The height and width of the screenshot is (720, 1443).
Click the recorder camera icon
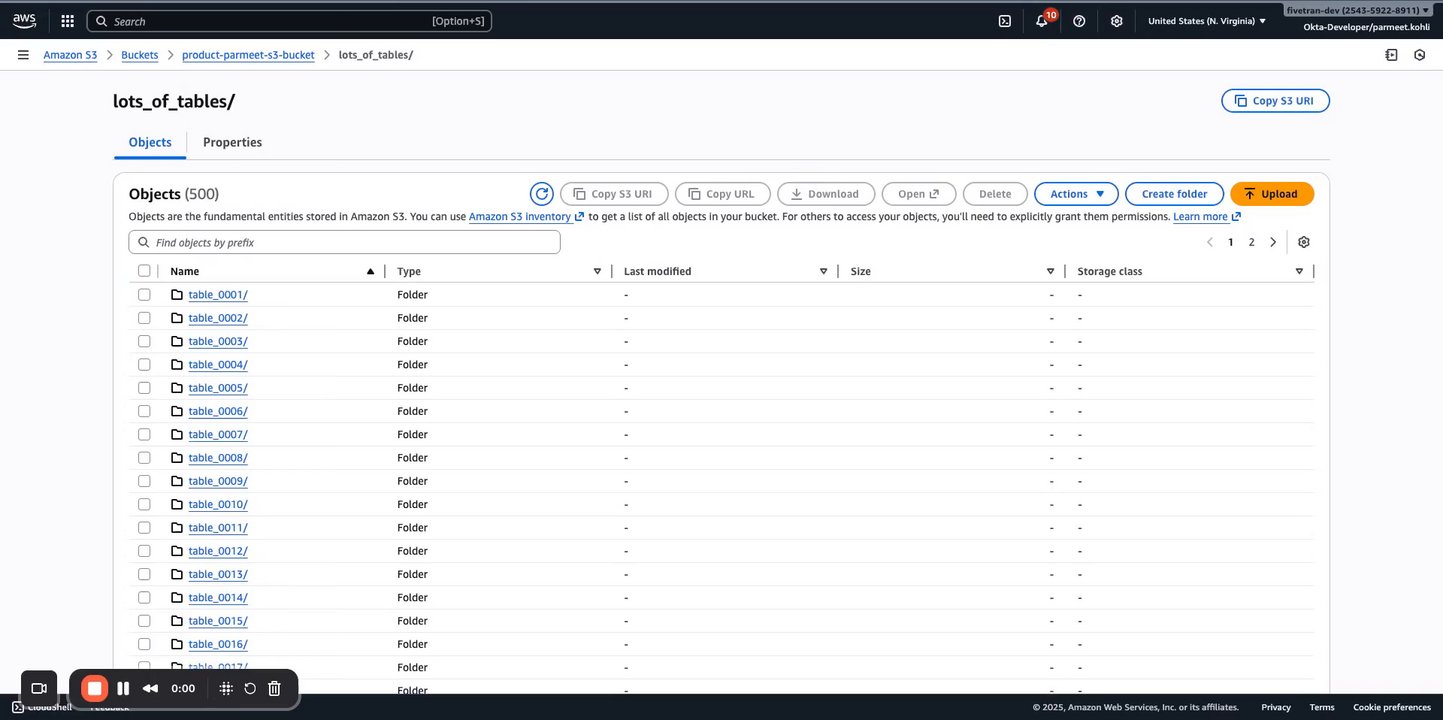pyautogui.click(x=39, y=688)
